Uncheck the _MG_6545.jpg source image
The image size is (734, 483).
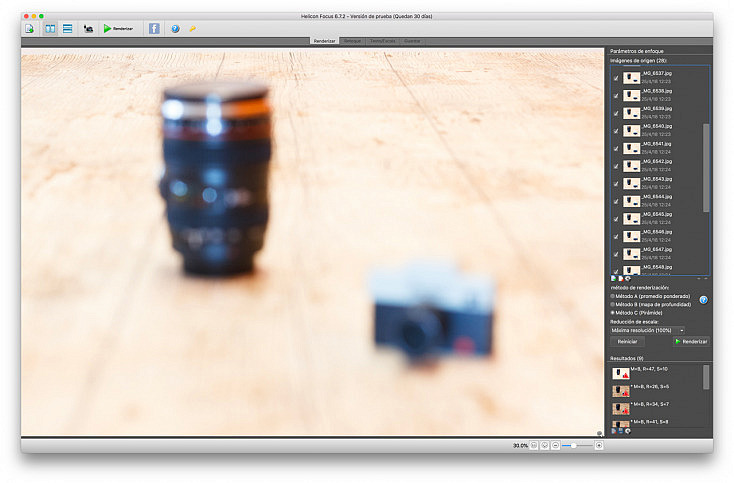pyautogui.click(x=616, y=220)
